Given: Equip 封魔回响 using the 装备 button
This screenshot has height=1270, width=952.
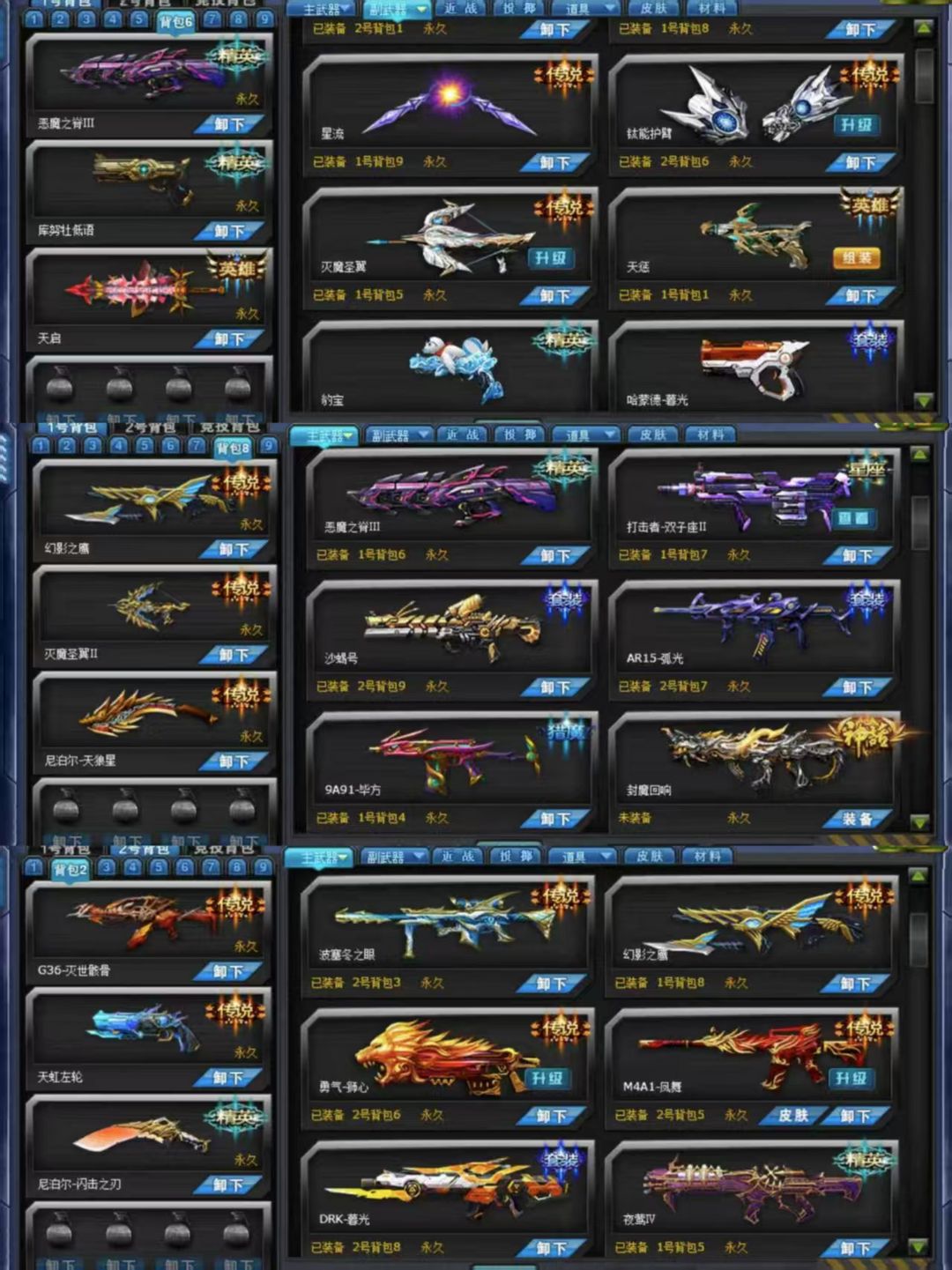Looking at the screenshot, I should tap(855, 819).
